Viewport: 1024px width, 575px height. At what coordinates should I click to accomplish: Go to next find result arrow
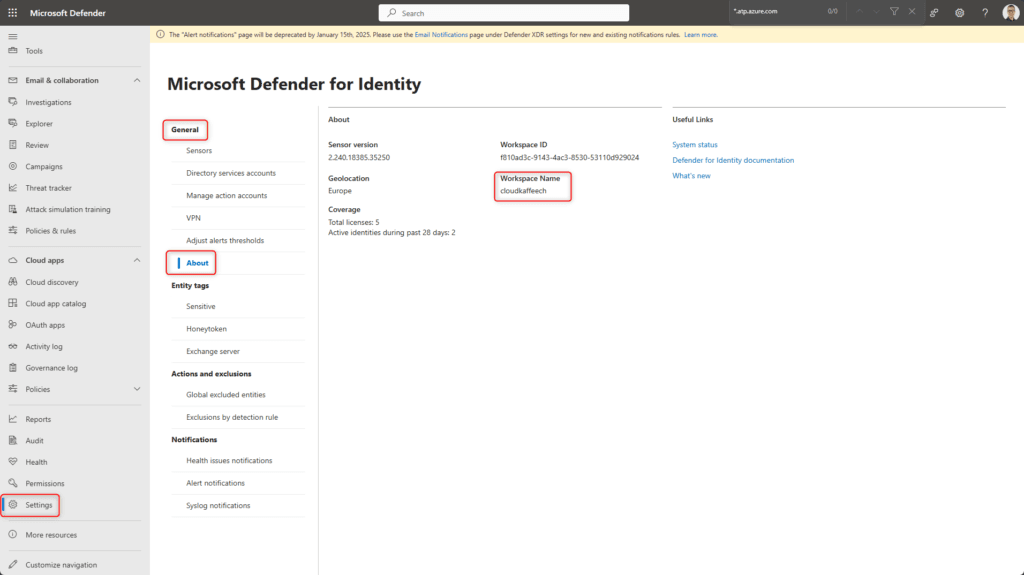(876, 11)
